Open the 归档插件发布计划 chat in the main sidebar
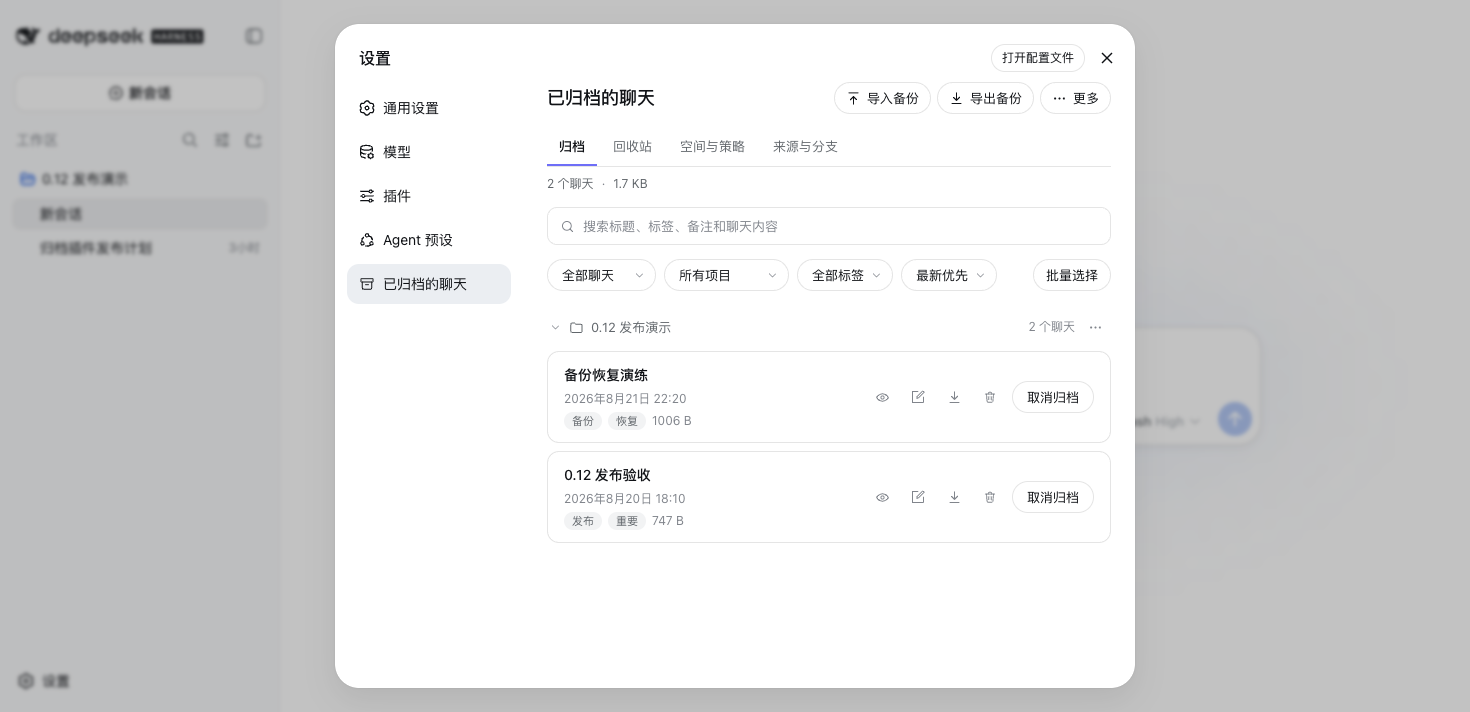 click(140, 248)
